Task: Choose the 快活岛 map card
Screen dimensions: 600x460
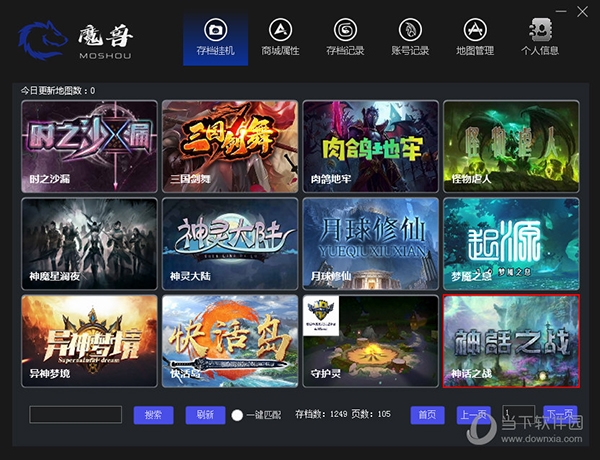Action: (x=230, y=341)
